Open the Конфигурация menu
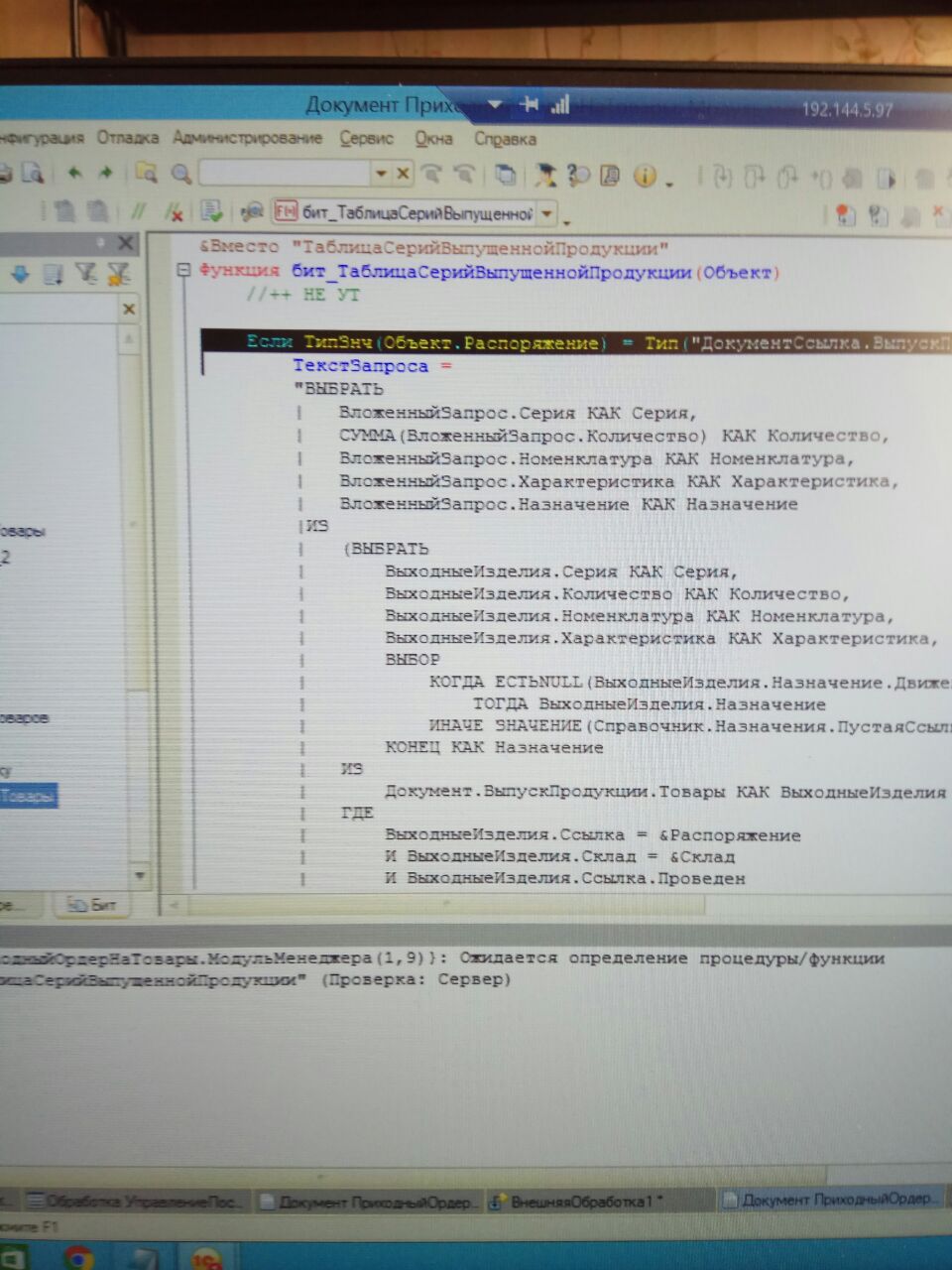 coord(41,138)
